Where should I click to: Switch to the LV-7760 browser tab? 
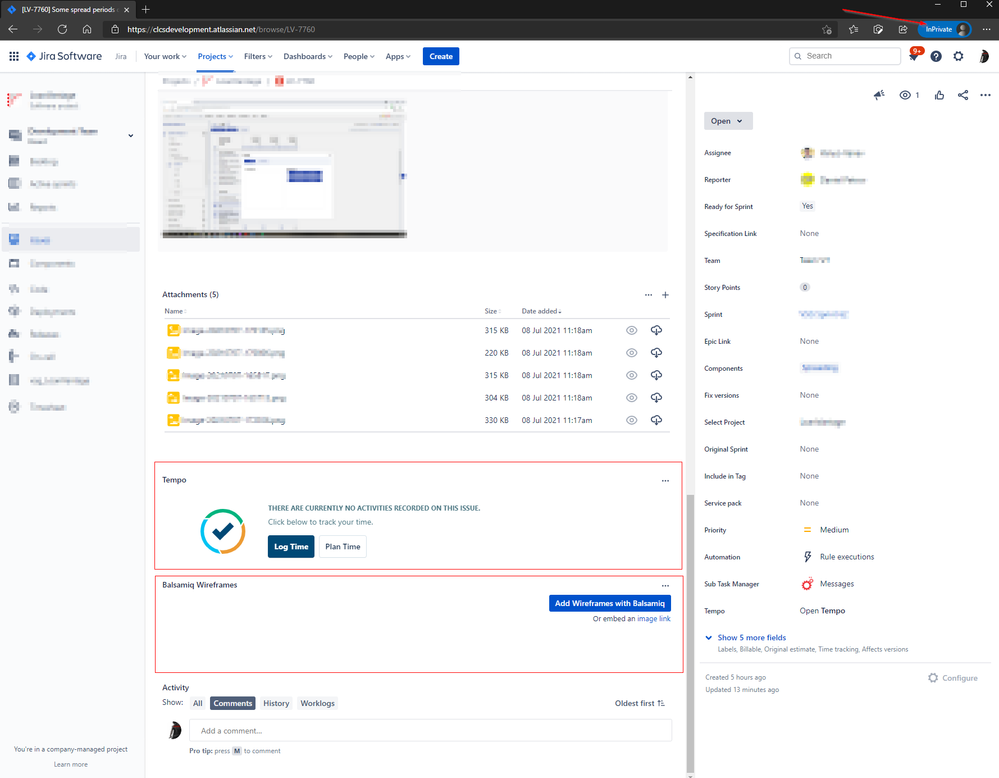click(x=67, y=10)
